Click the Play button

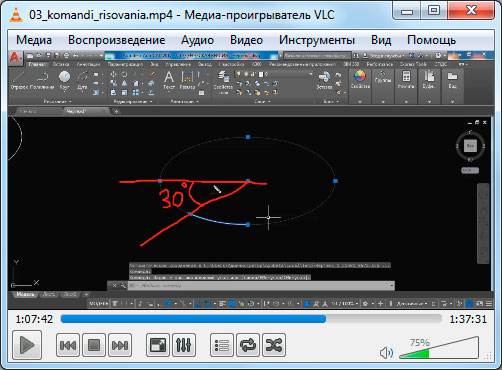pyautogui.click(x=27, y=345)
